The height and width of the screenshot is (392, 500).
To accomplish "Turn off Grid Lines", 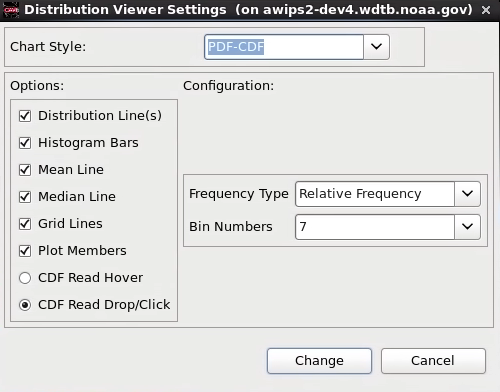I will point(25,224).
